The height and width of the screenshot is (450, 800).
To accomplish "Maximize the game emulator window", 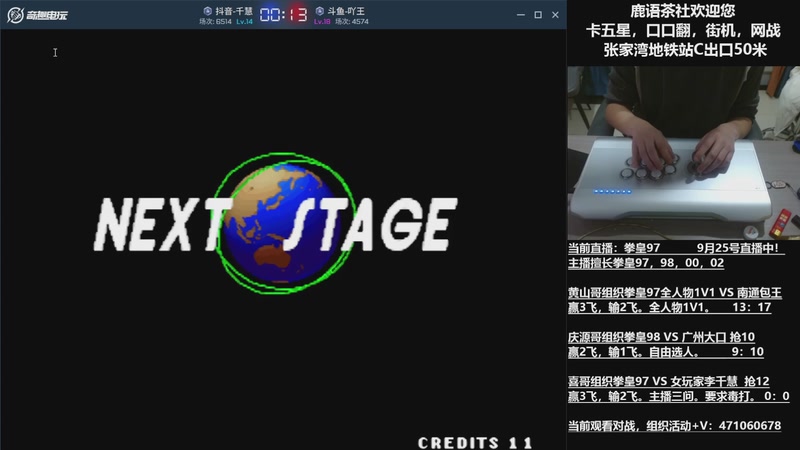I will [x=538, y=15].
